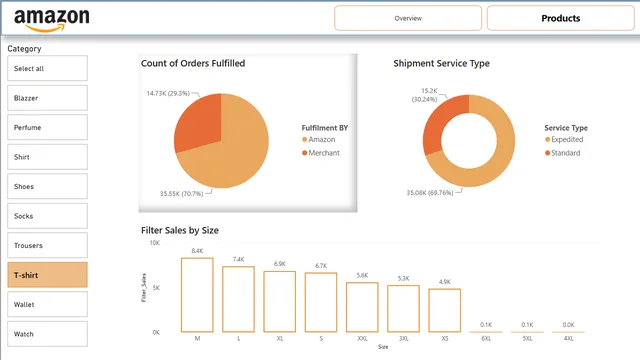Click the 5XL axis label
This screenshot has width=640, height=360.
(527, 338)
